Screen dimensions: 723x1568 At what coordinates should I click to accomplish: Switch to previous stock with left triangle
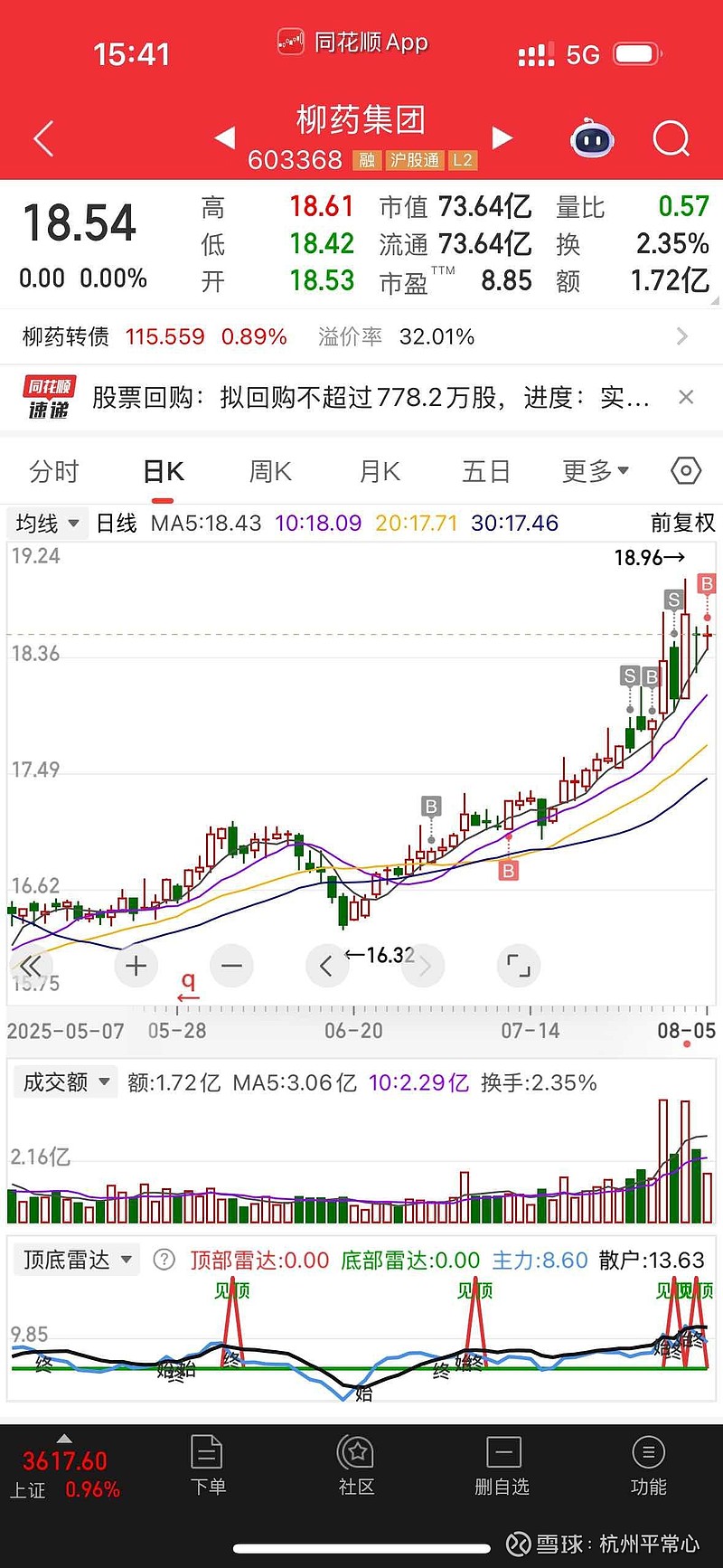[225, 137]
